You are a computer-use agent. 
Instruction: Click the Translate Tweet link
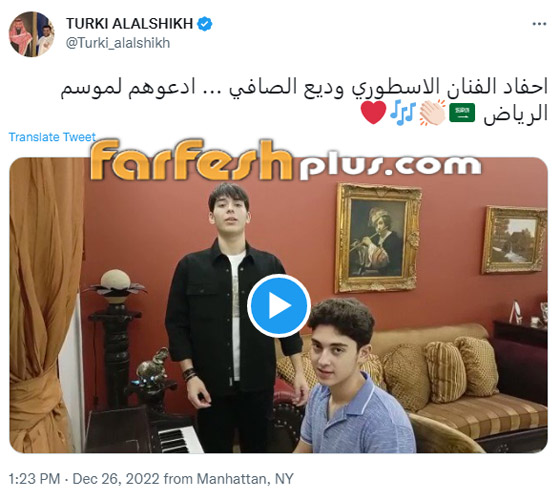point(52,137)
